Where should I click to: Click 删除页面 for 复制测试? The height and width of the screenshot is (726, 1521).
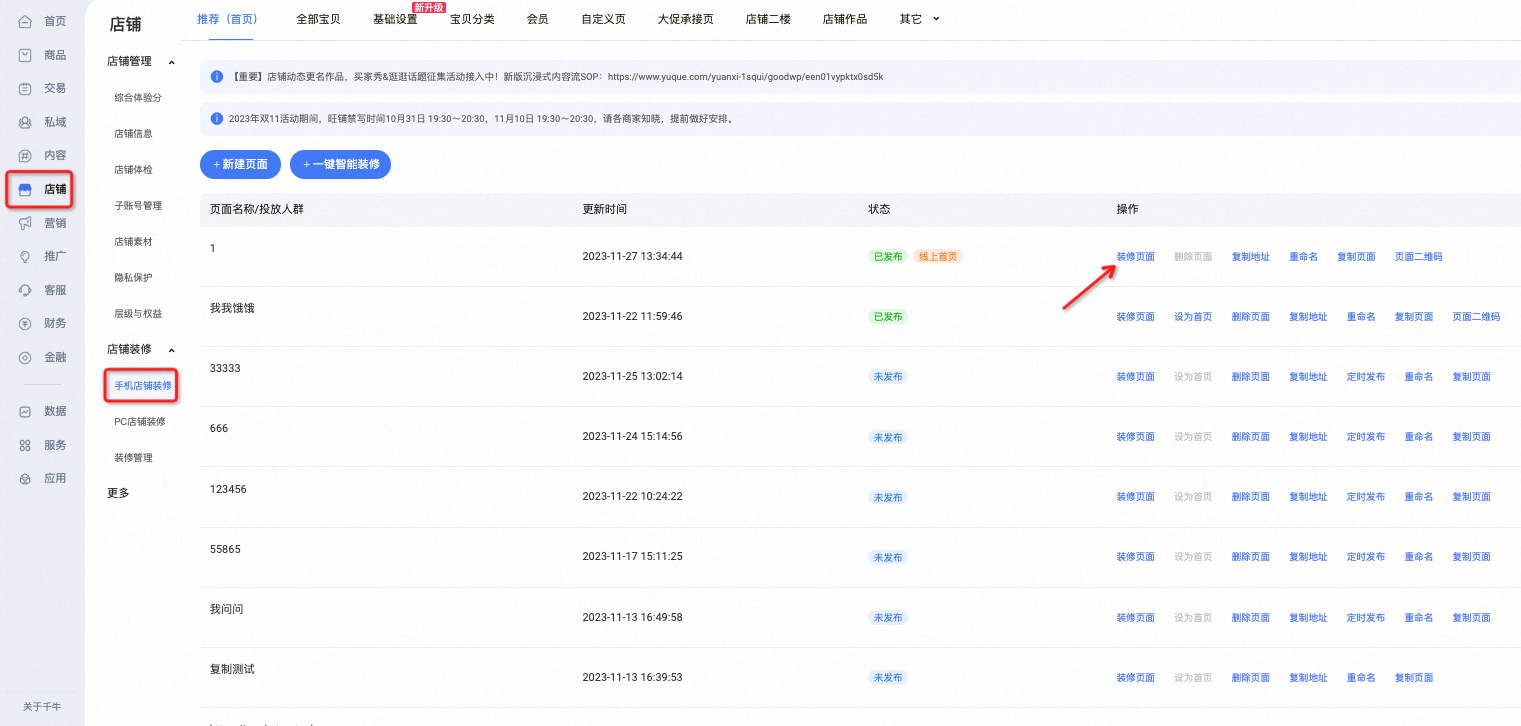point(1250,678)
